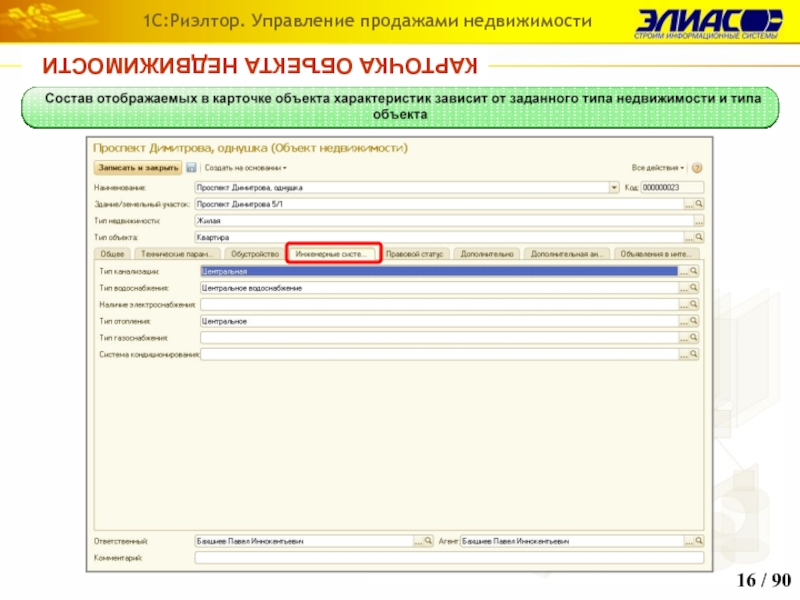800x600 pixels.
Task: Click ellipsis button for Тип канализации
Action: (x=684, y=271)
